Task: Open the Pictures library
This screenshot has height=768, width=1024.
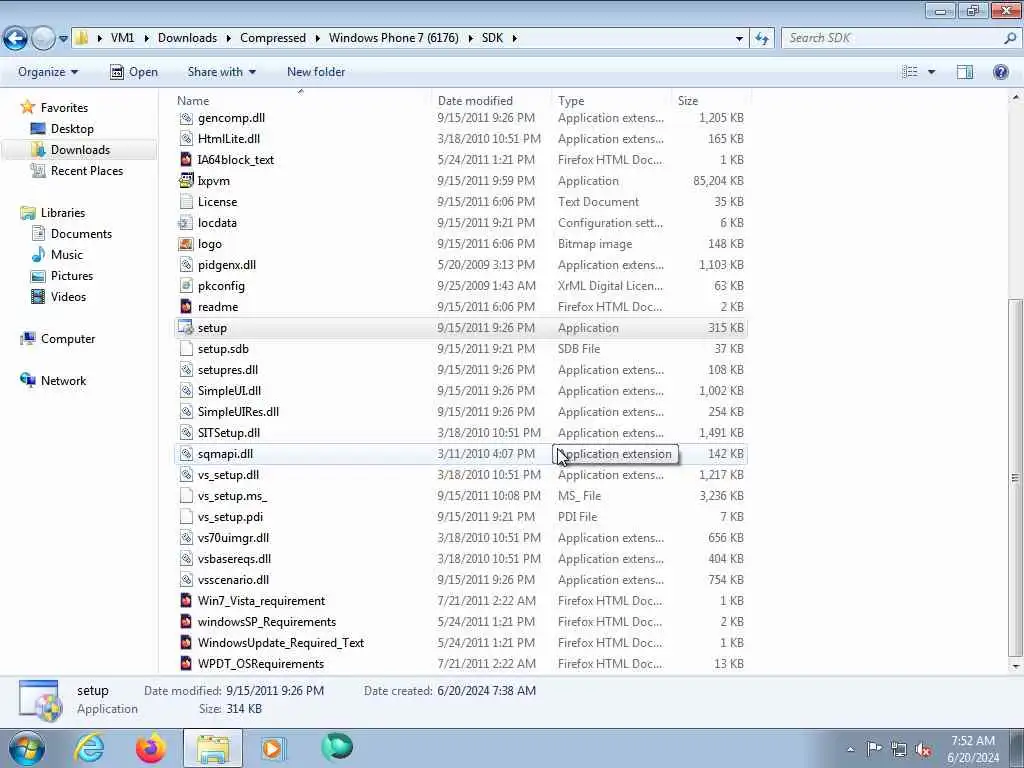Action: coord(72,276)
